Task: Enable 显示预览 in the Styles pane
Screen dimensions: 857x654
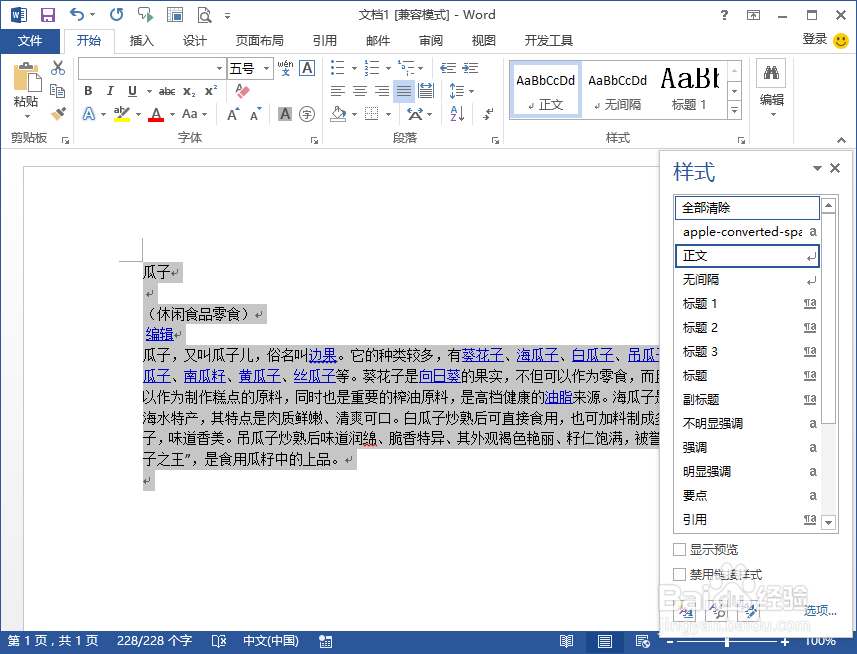Action: click(678, 549)
